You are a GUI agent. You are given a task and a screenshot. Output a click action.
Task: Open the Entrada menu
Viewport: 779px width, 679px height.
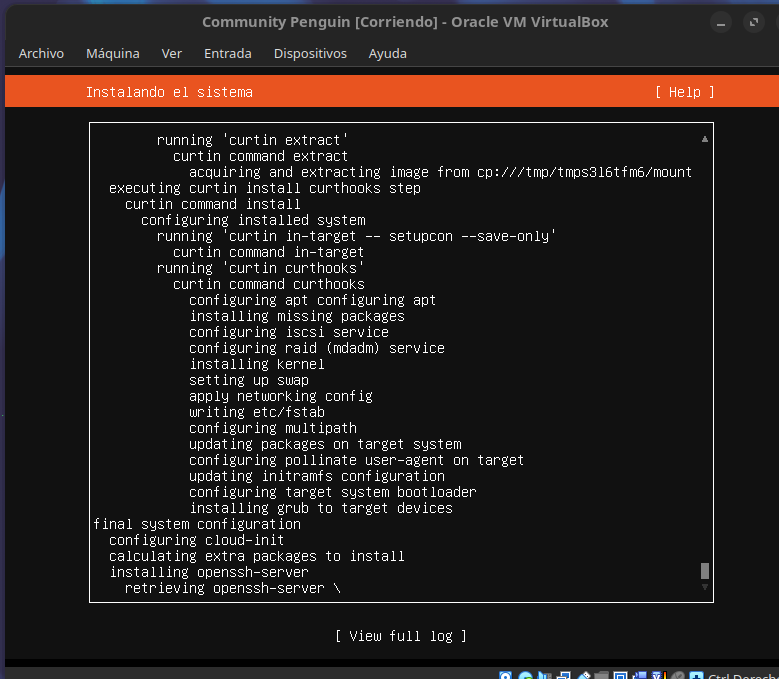[x=228, y=54]
